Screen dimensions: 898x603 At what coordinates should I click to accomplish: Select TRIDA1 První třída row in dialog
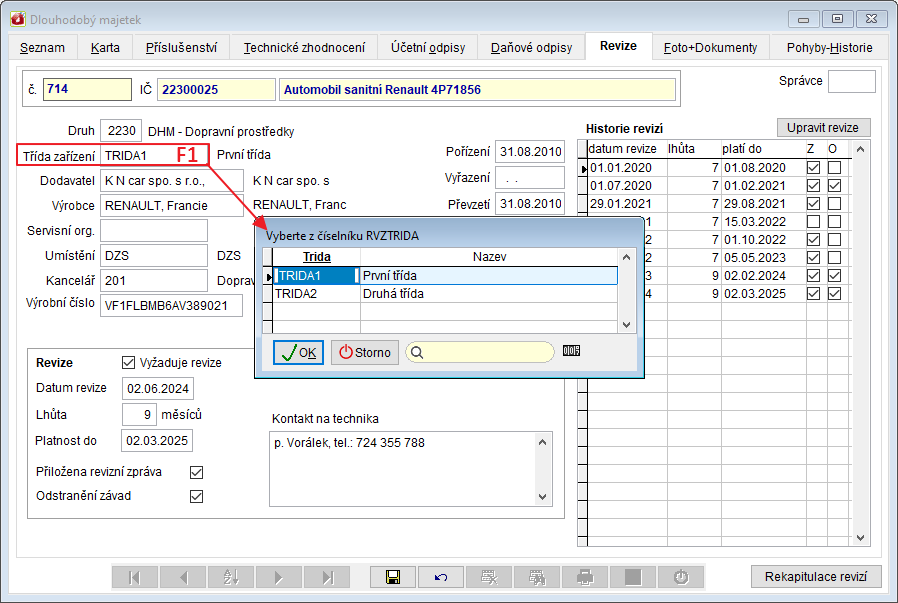[x=445, y=275]
